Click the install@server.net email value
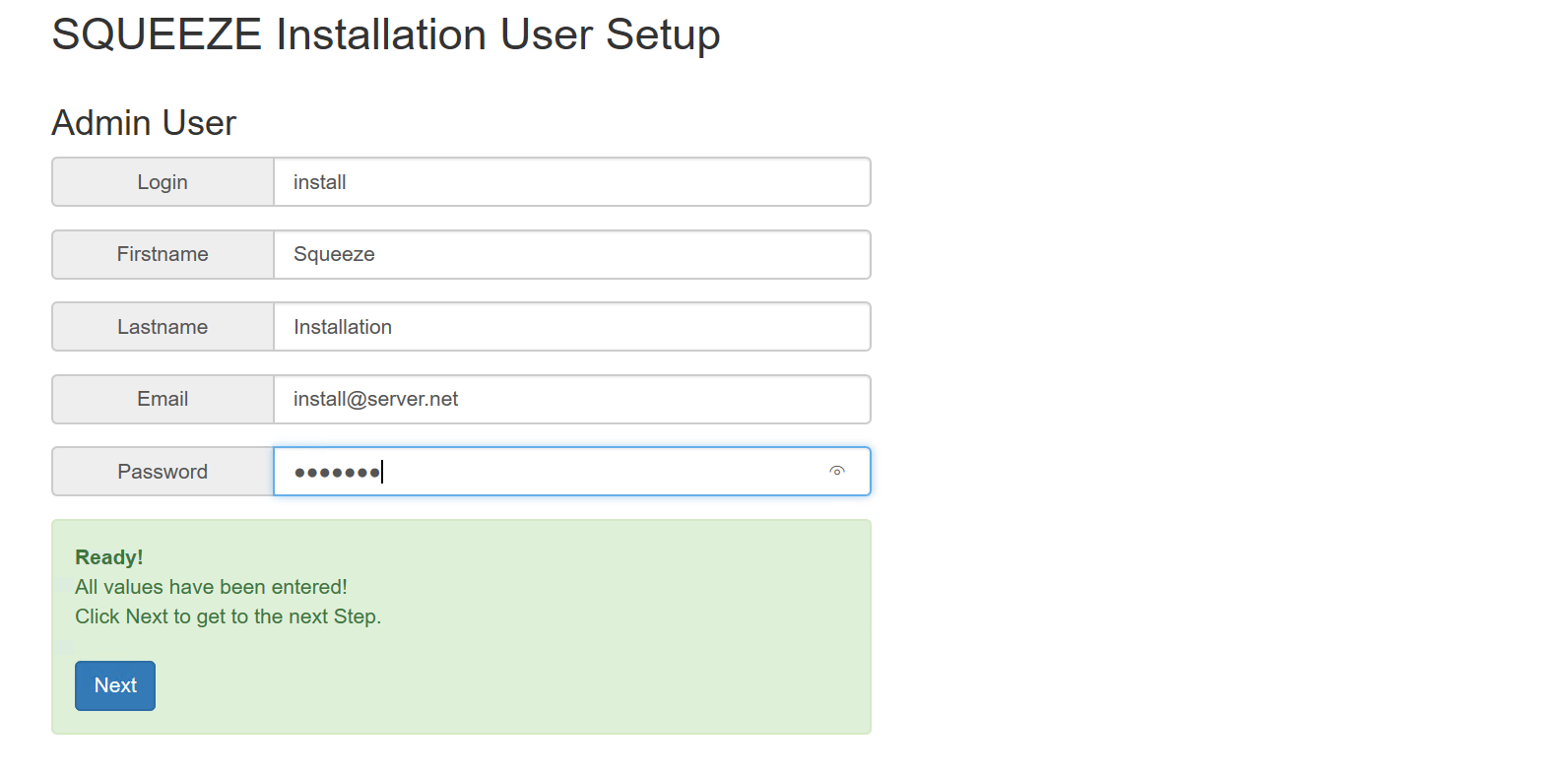 coord(375,399)
